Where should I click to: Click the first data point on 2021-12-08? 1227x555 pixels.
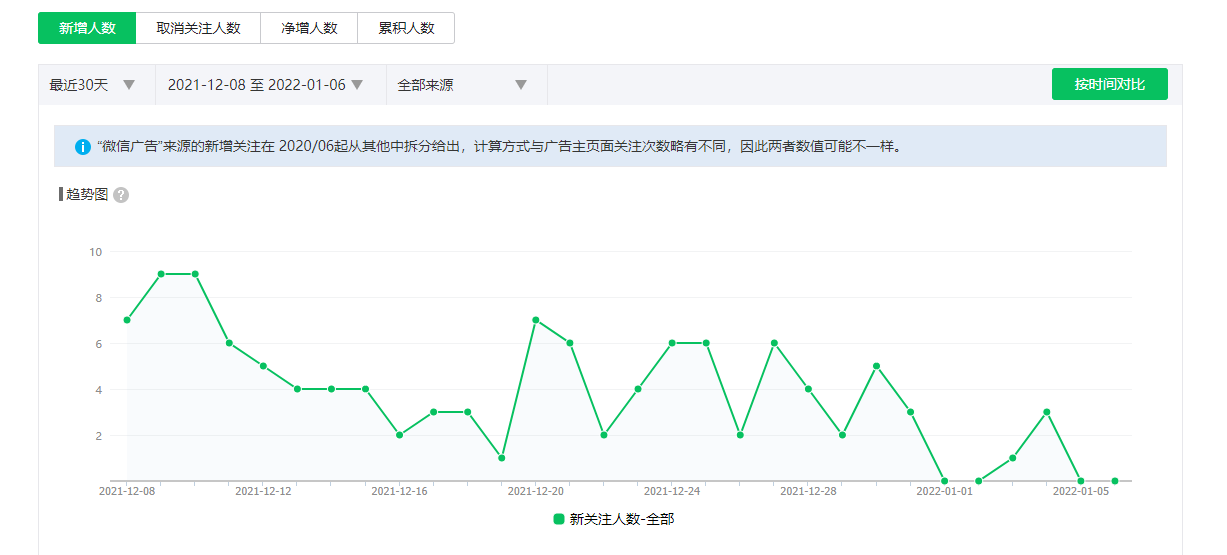click(x=127, y=320)
